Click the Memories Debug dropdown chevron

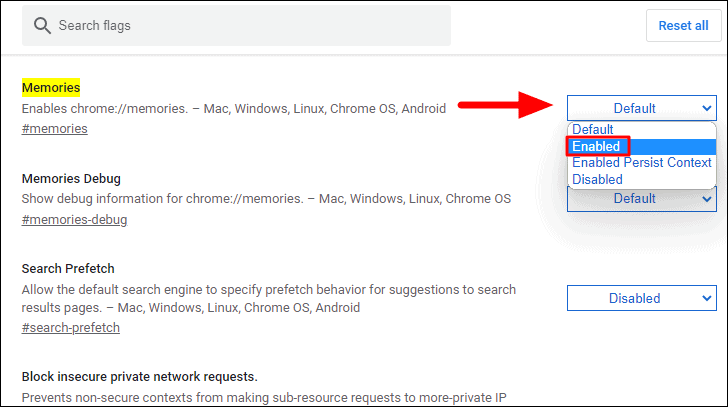(707, 199)
